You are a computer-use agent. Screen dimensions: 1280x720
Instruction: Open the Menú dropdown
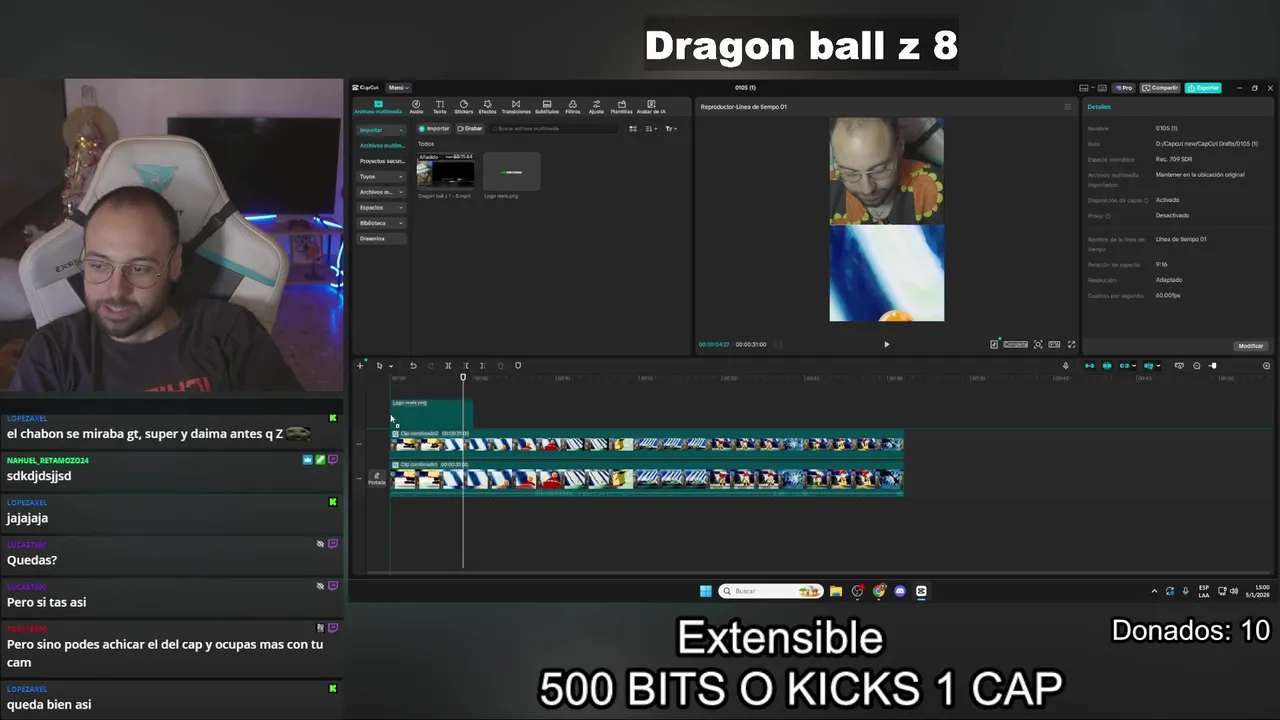click(398, 88)
